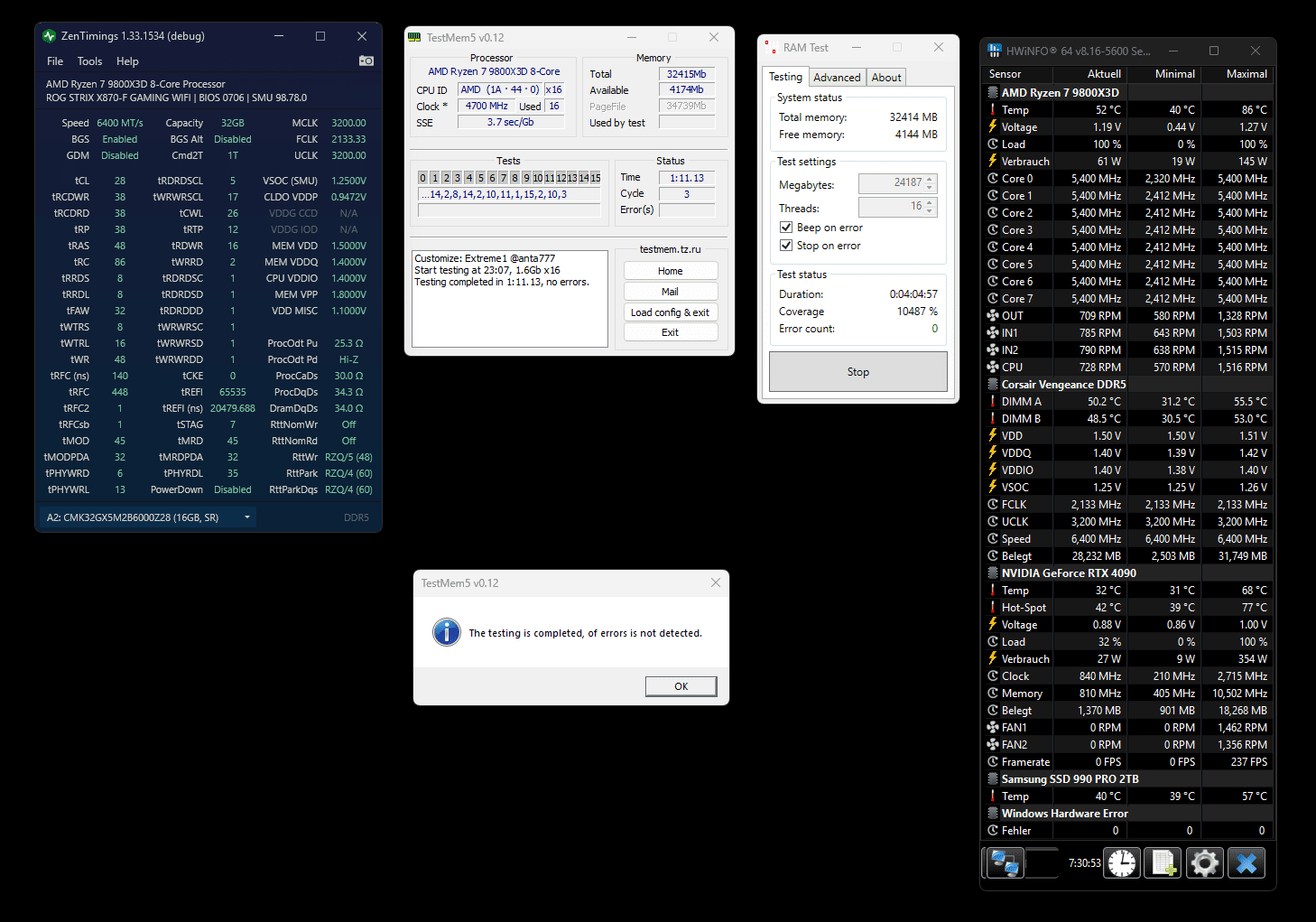
Task: Click the clock icon in the Core 0 row
Action: point(993,179)
